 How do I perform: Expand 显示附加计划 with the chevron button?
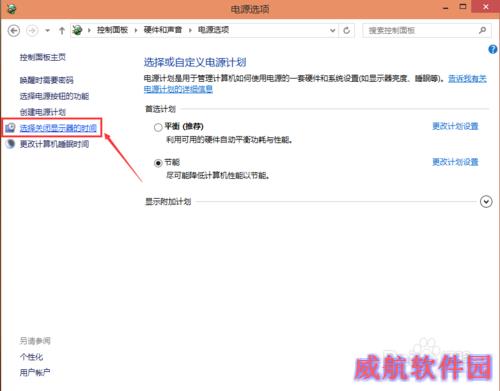tap(486, 202)
